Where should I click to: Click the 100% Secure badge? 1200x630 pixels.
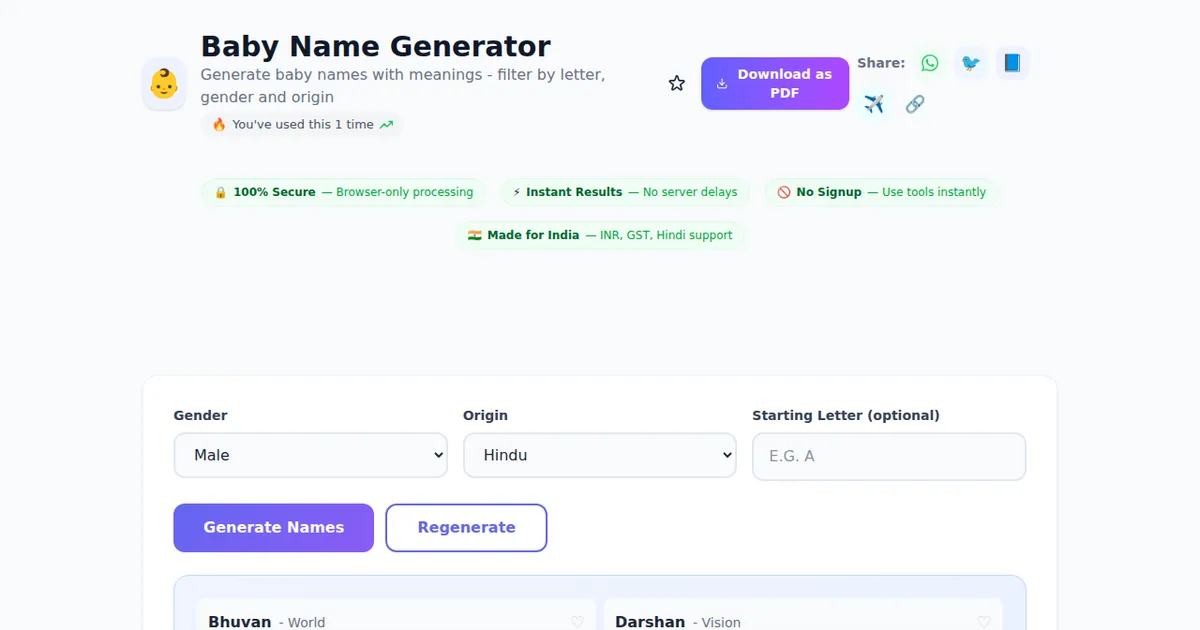pos(344,192)
